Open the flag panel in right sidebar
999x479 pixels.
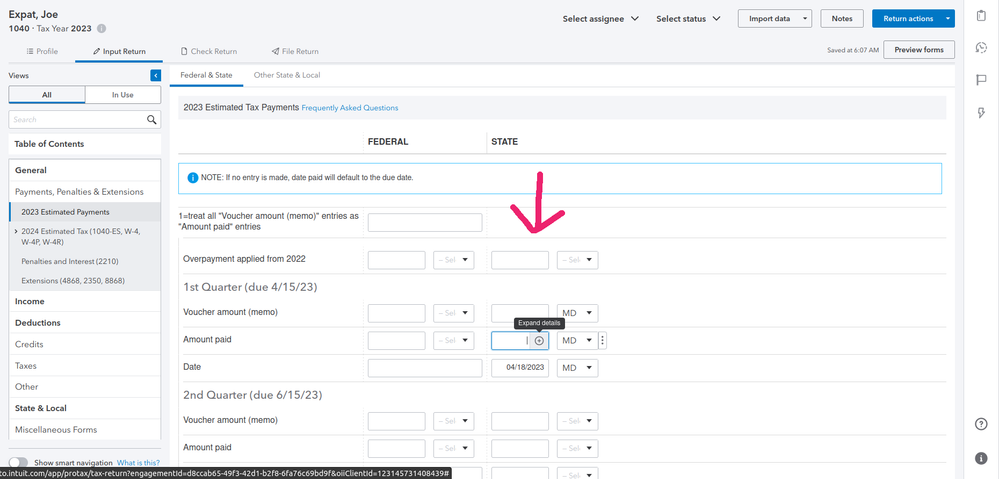click(981, 80)
